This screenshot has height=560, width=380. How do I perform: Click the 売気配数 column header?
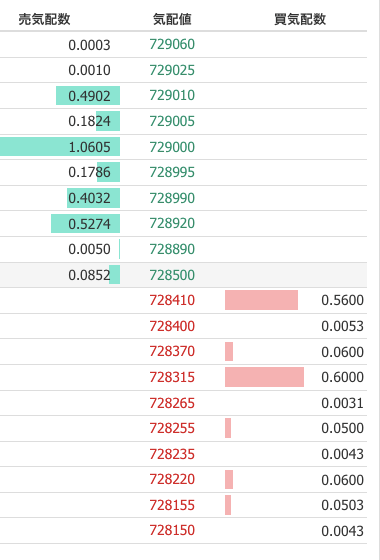45,19
